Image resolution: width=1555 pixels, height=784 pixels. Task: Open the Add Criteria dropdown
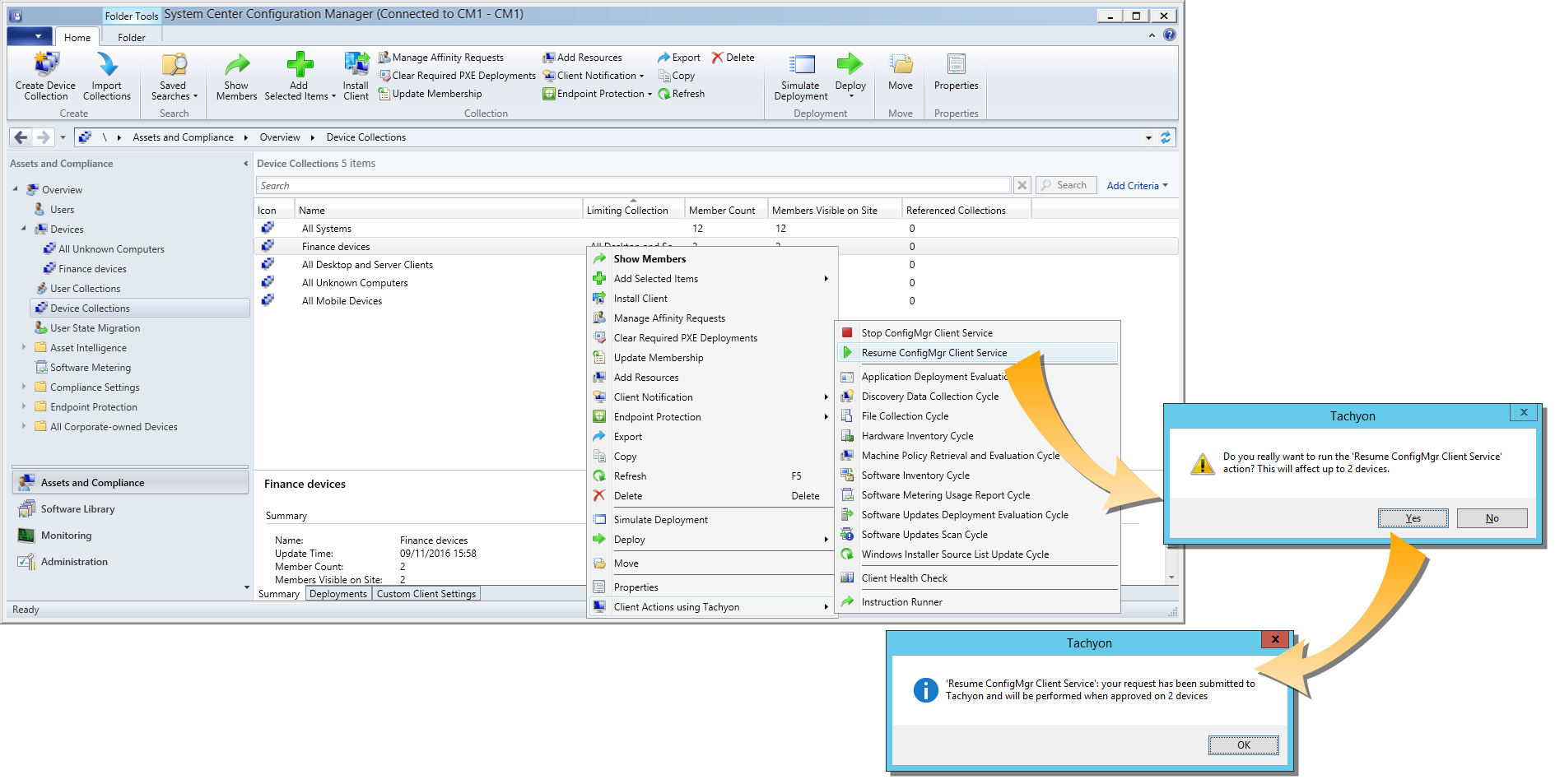tap(1137, 186)
